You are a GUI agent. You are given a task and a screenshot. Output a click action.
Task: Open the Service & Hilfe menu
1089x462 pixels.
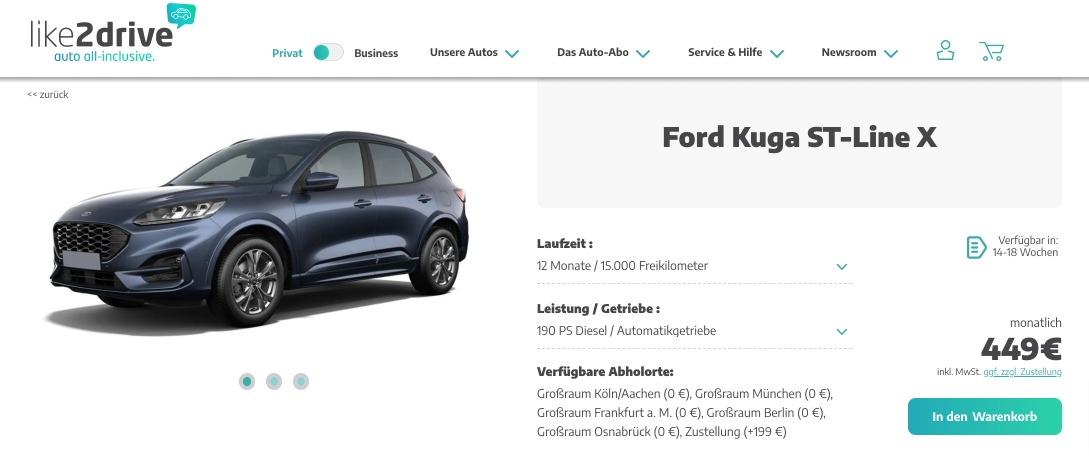pyautogui.click(x=736, y=53)
